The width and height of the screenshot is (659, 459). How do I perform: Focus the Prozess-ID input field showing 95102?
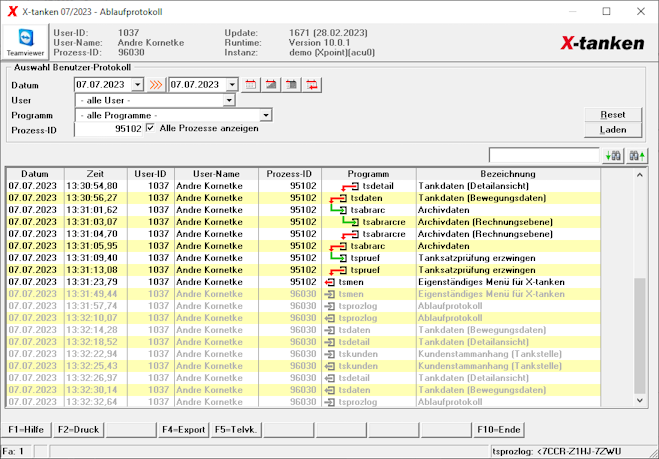[109, 129]
